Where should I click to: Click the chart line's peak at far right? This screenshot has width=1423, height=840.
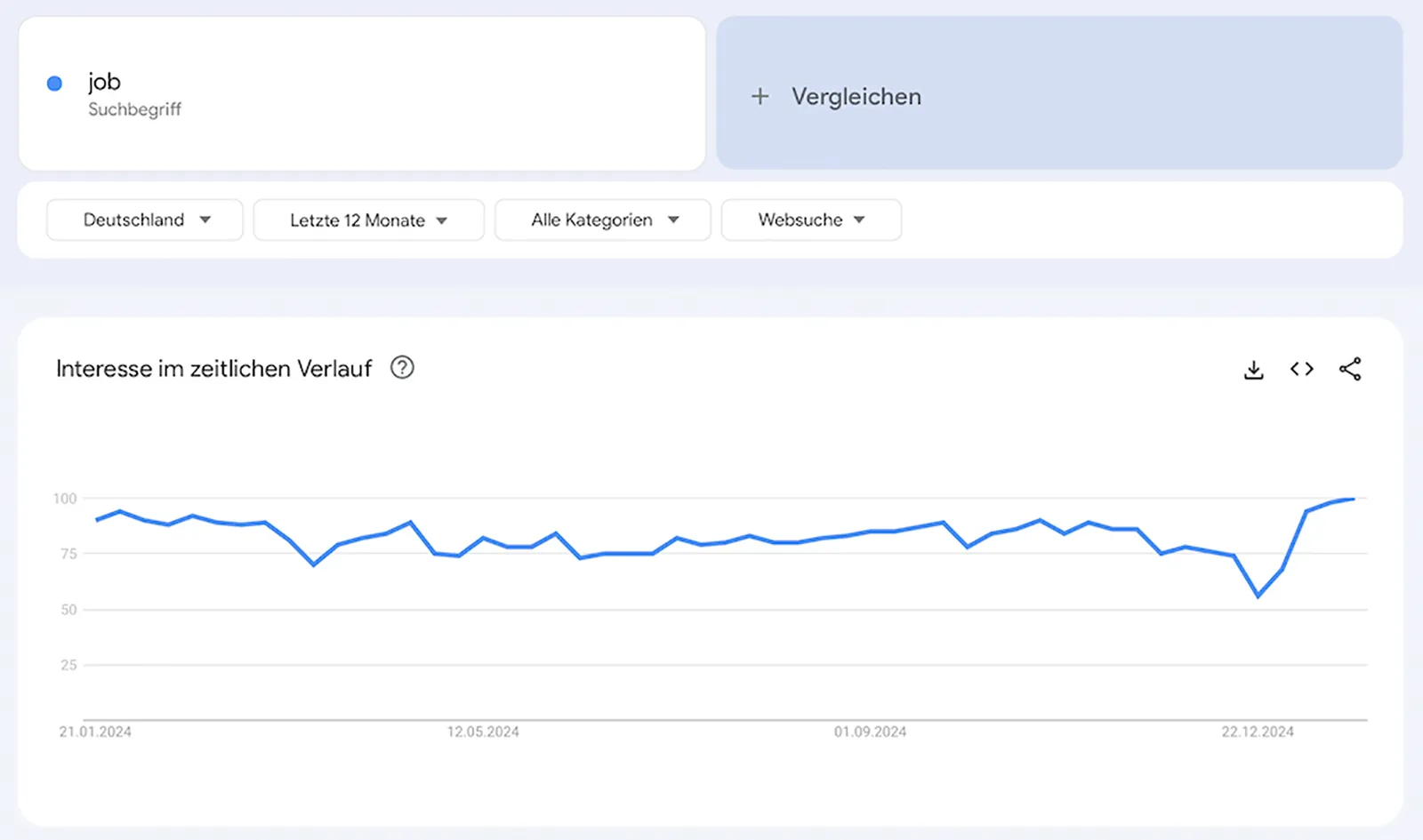[x=1353, y=499]
